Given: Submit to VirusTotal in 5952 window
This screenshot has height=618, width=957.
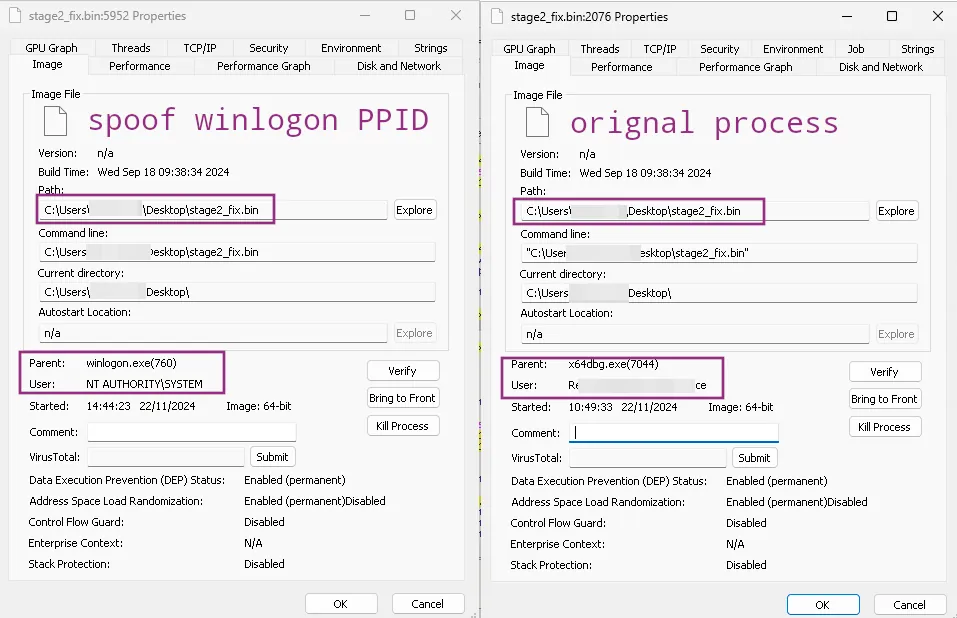Looking at the screenshot, I should pos(272,457).
